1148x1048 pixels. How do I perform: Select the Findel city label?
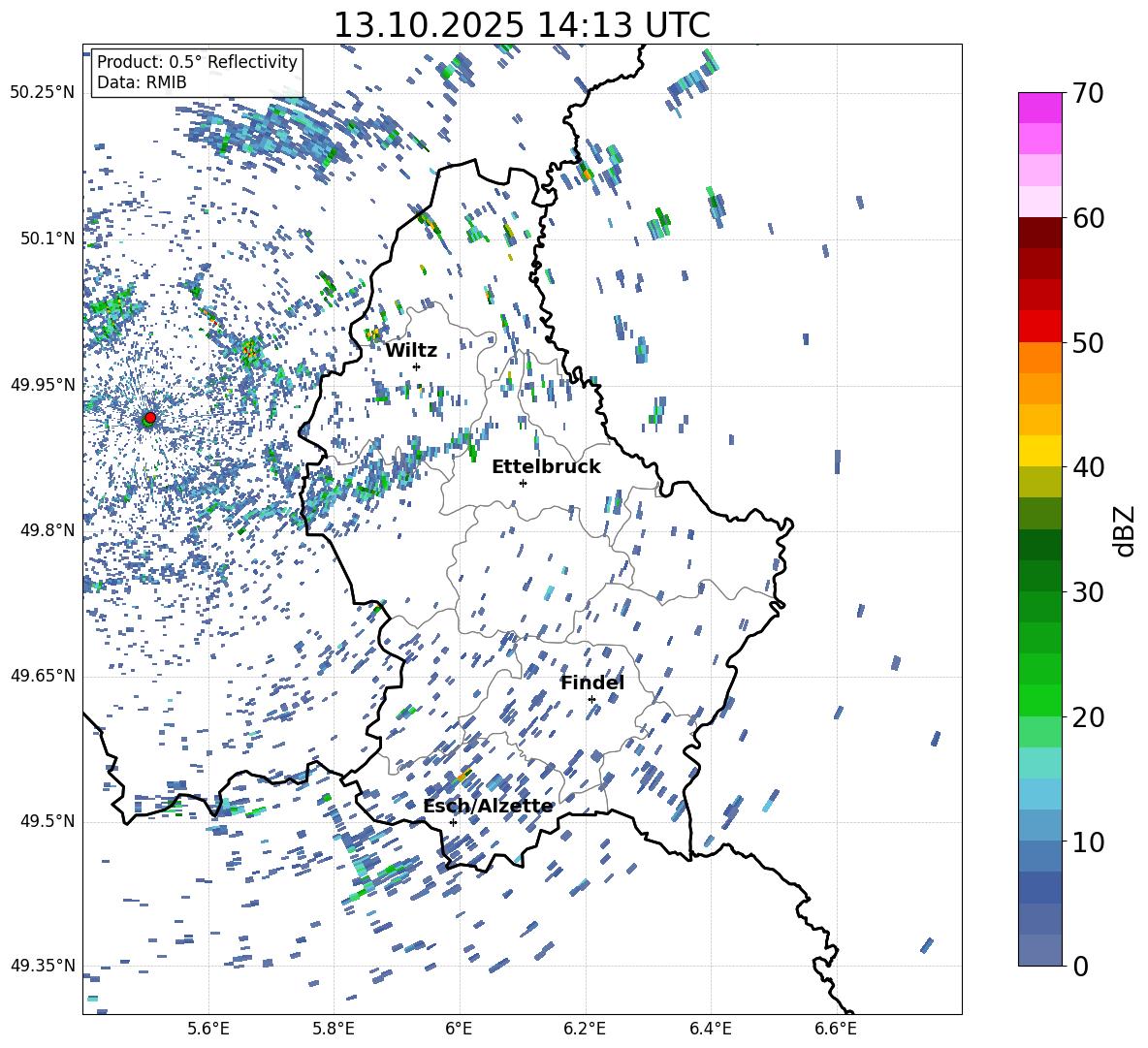(x=592, y=683)
